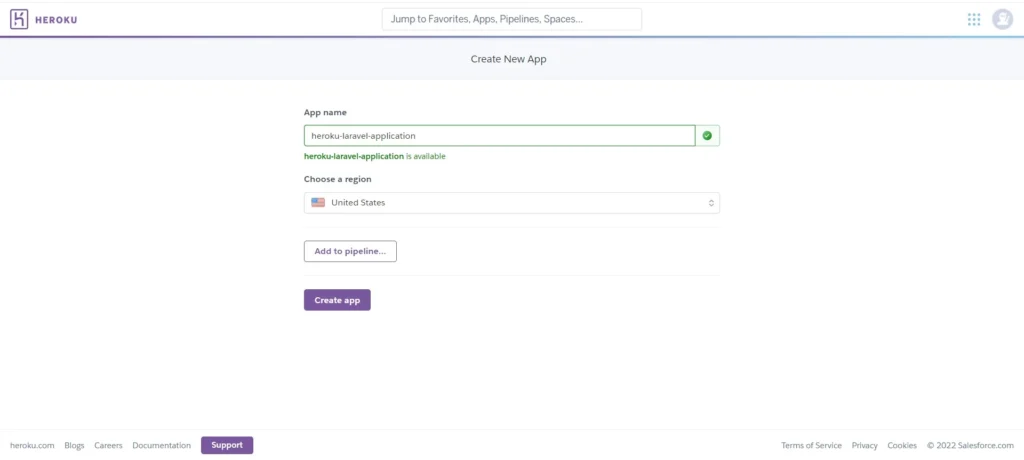
Task: Click the Add to pipeline button
Action: point(350,251)
